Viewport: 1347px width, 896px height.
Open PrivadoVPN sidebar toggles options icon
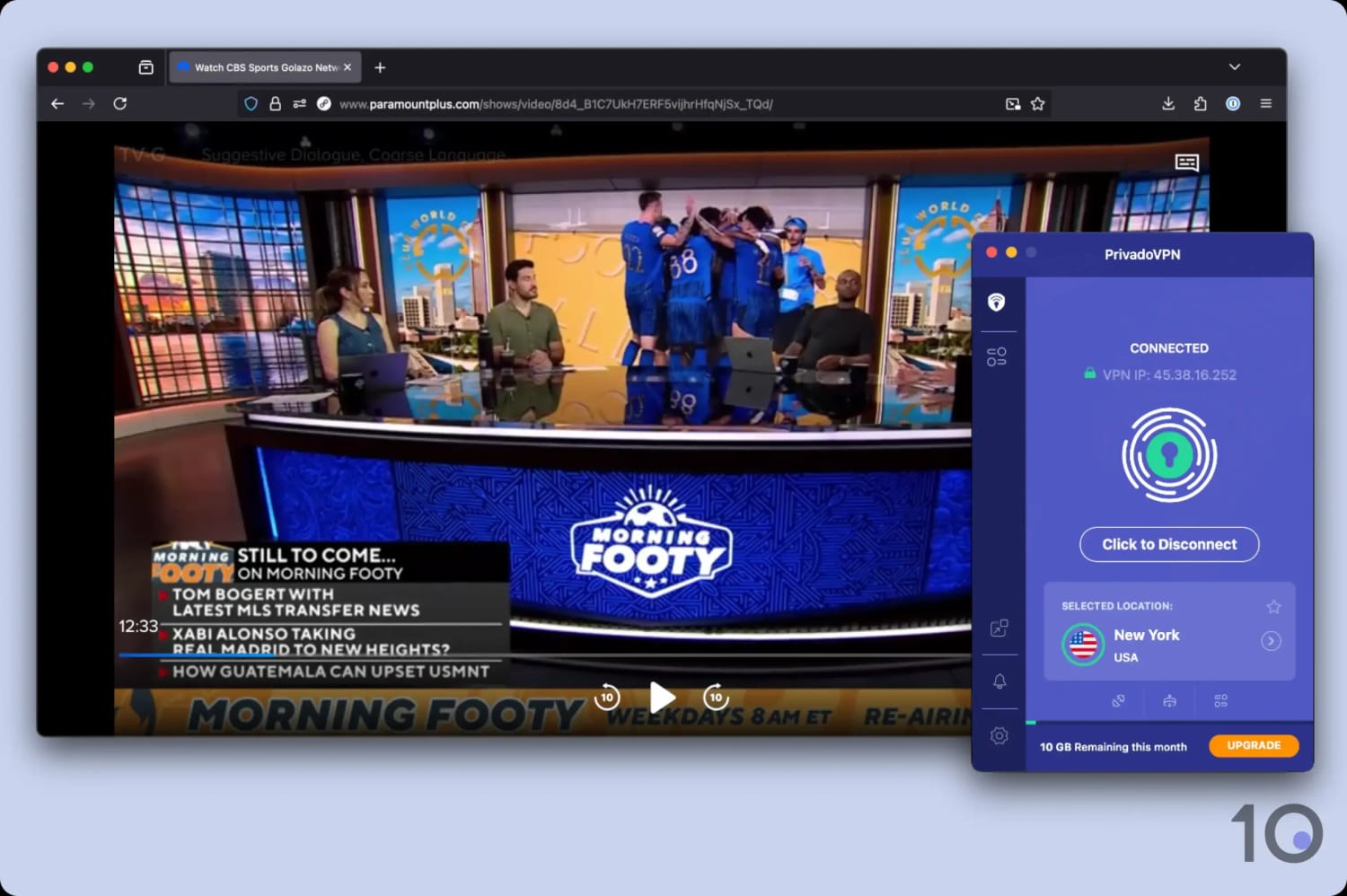click(x=997, y=357)
